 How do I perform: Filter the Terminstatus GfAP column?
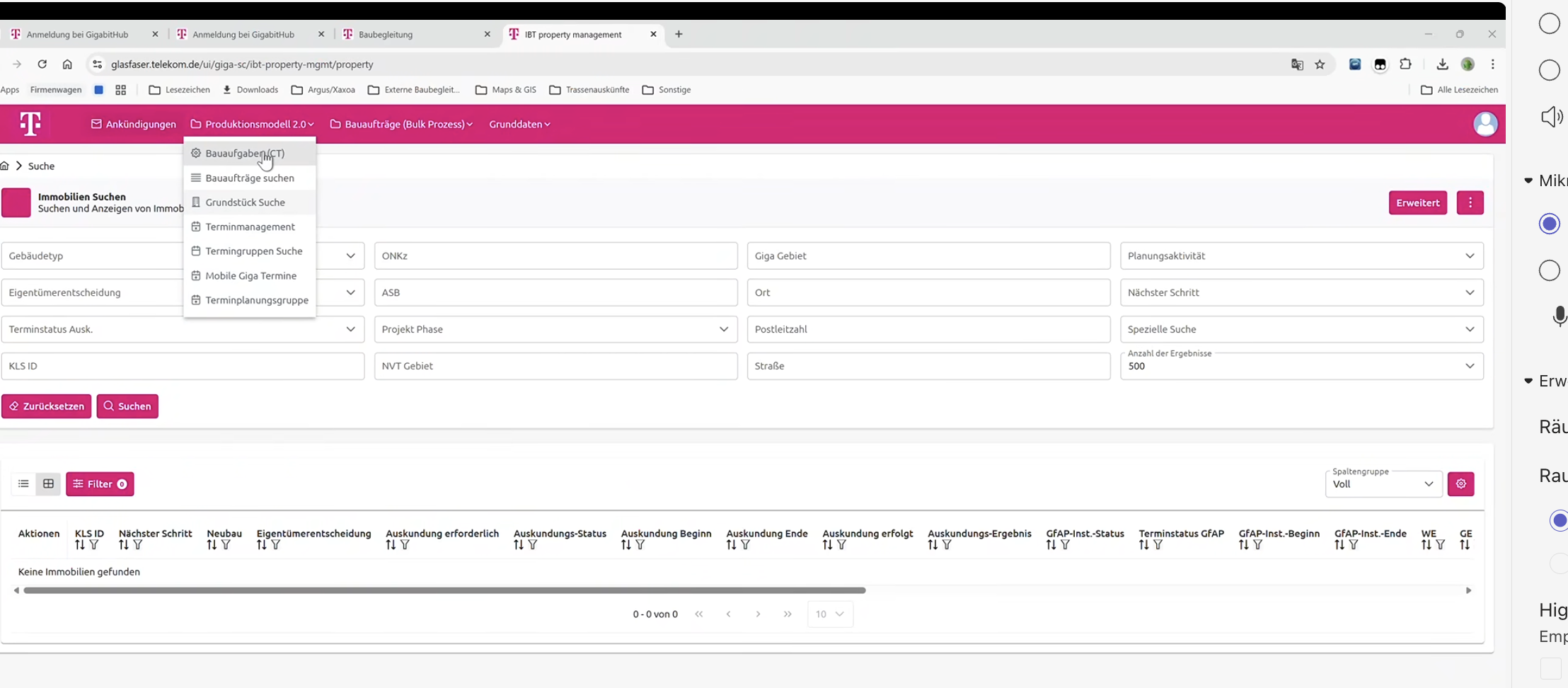tap(1158, 545)
